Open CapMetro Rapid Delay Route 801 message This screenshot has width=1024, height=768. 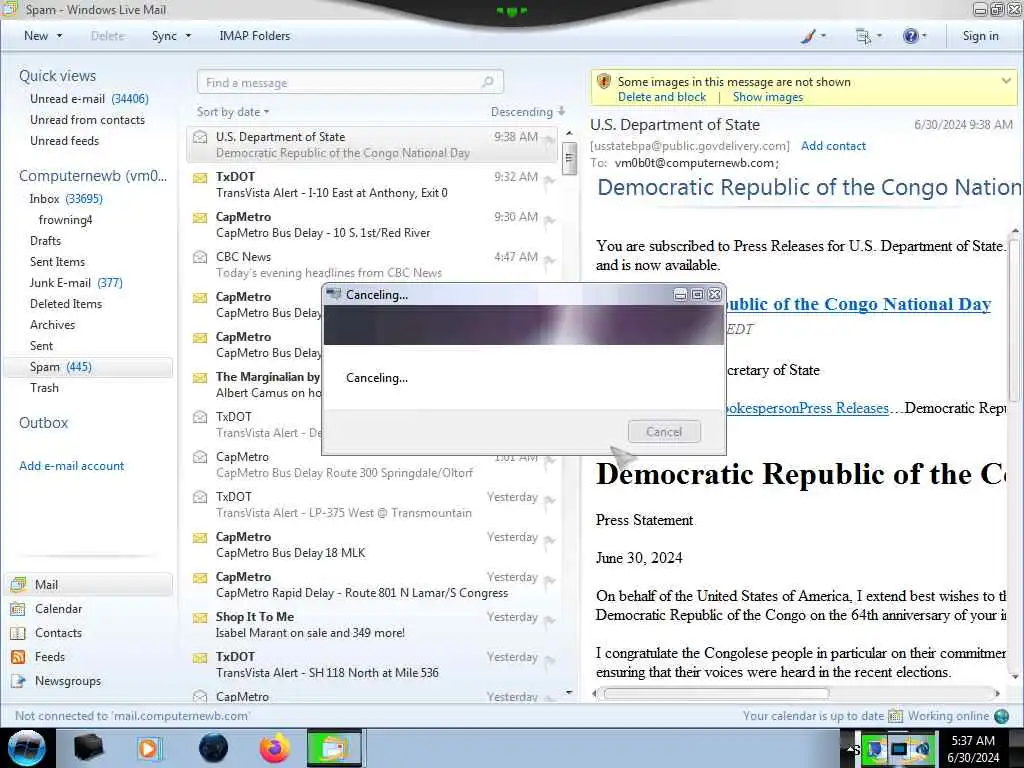tap(374, 584)
